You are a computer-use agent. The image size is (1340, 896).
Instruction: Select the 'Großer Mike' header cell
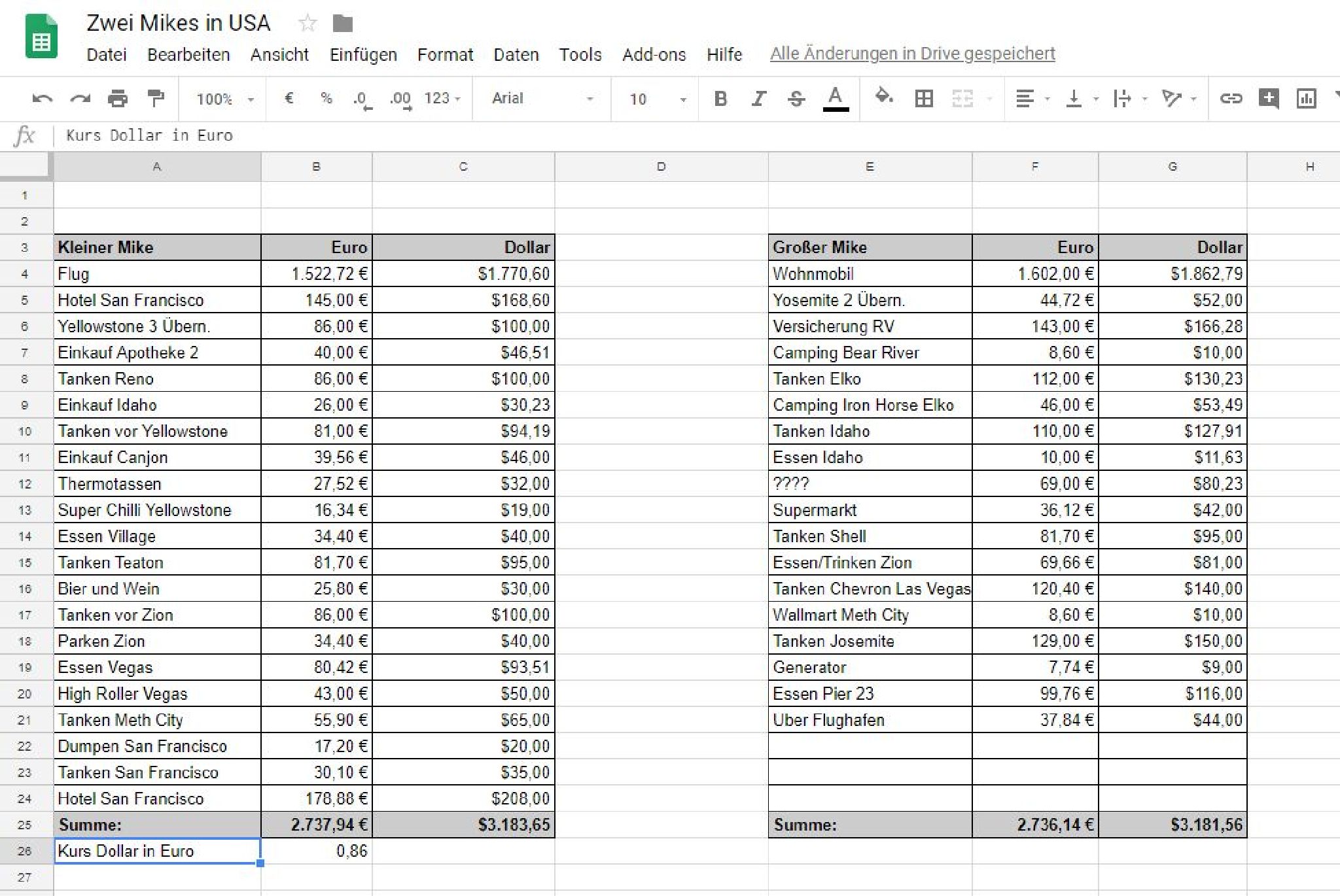870,247
